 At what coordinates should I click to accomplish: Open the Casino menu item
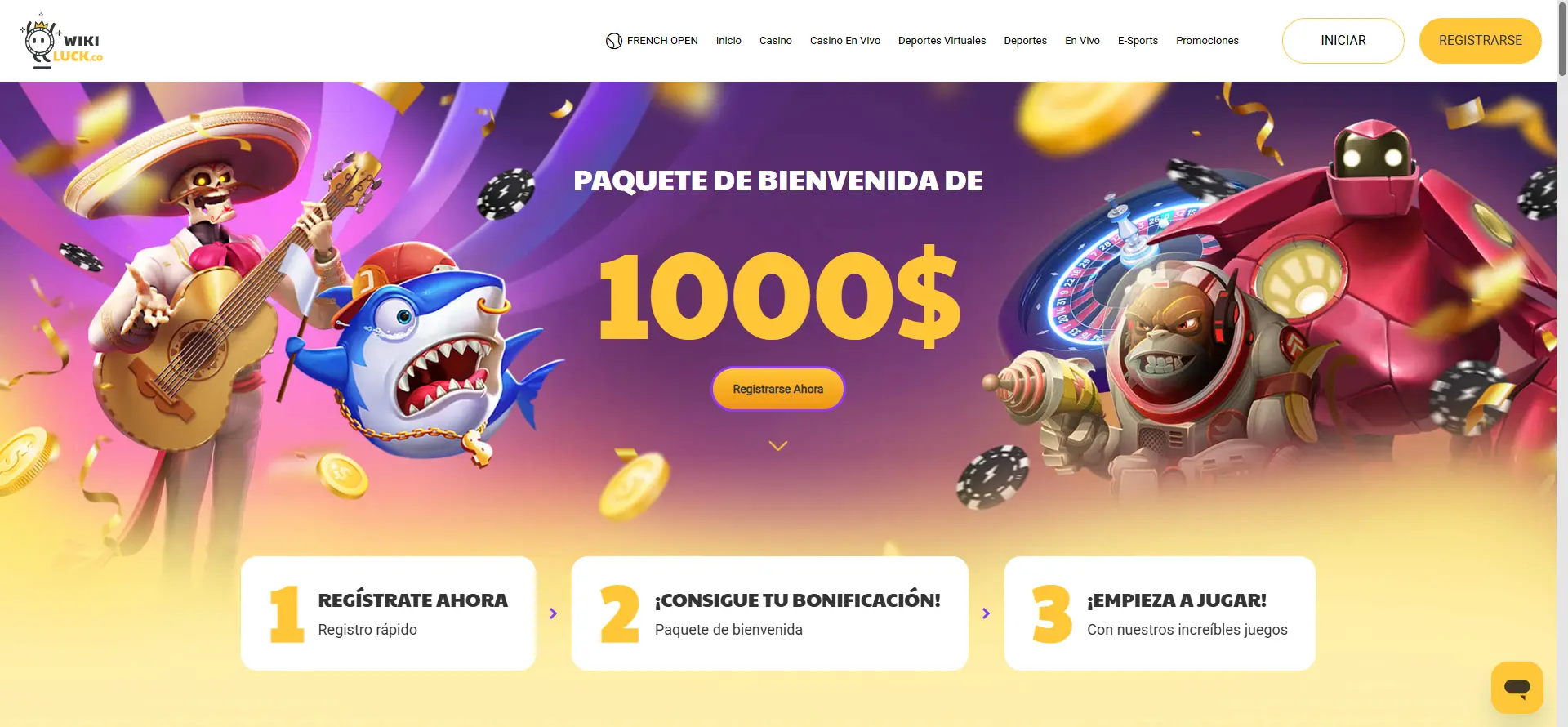coord(775,41)
